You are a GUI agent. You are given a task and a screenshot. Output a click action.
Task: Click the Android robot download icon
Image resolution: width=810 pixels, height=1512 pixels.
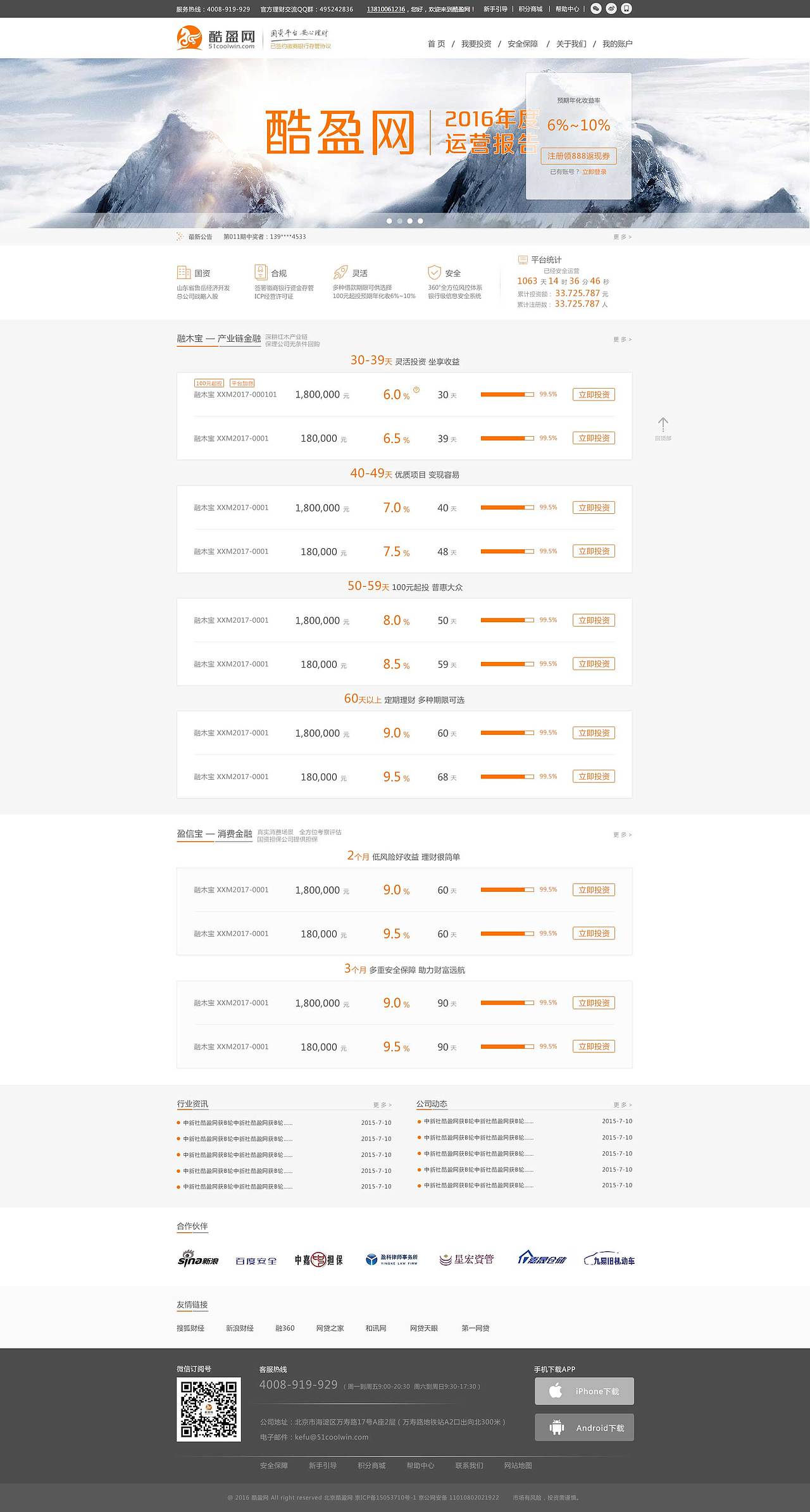click(557, 1427)
